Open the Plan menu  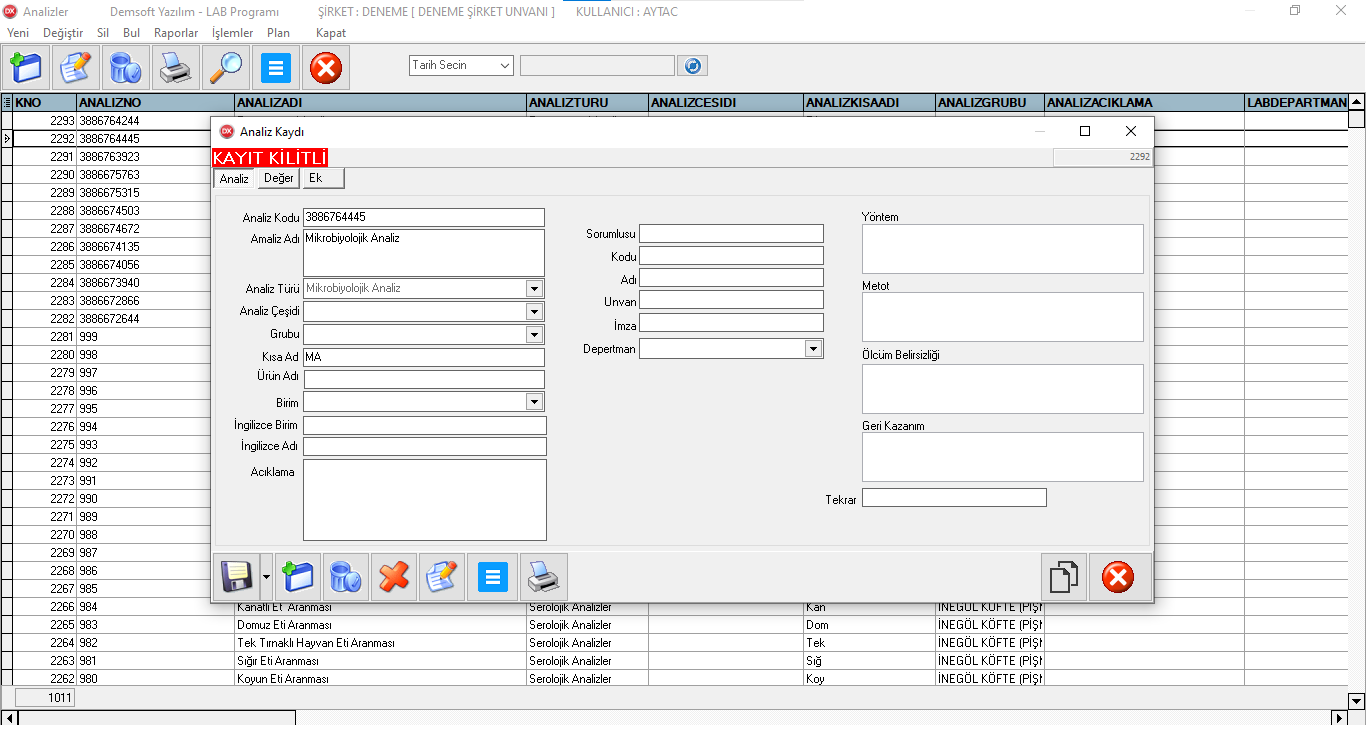point(278,33)
